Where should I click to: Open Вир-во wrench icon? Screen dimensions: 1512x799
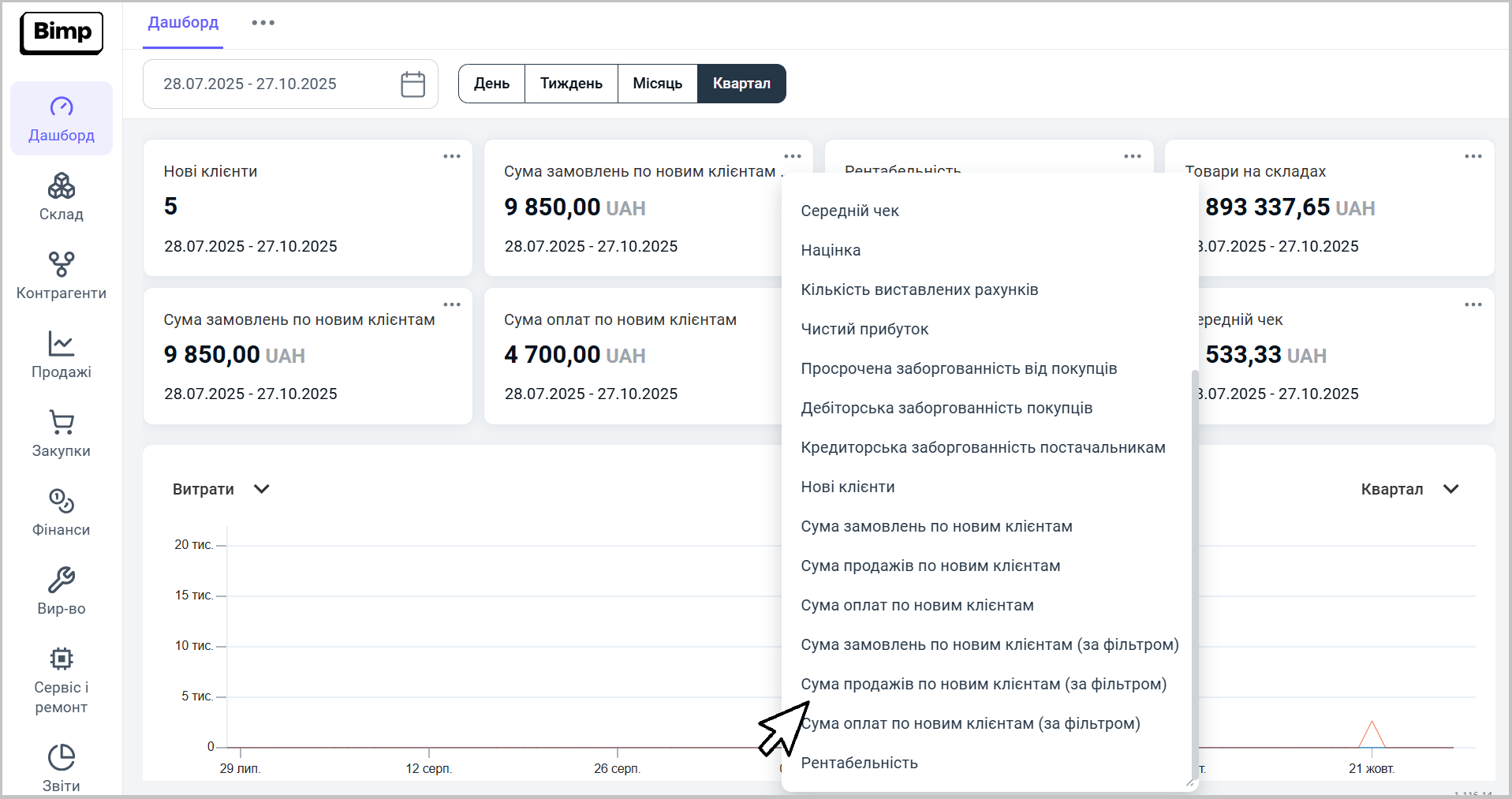coord(61,581)
